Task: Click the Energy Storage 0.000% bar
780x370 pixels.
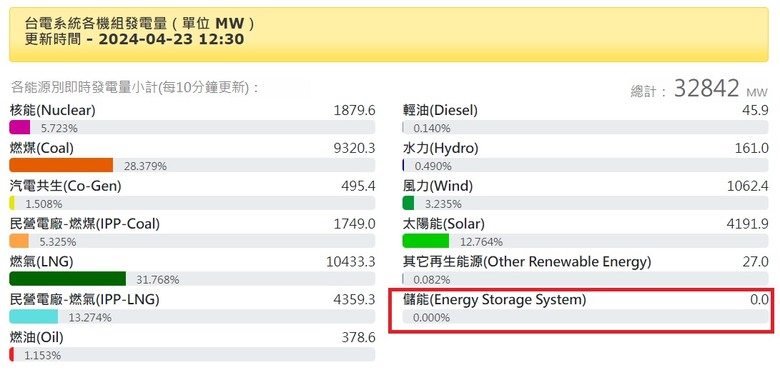Action: pyautogui.click(x=585, y=317)
